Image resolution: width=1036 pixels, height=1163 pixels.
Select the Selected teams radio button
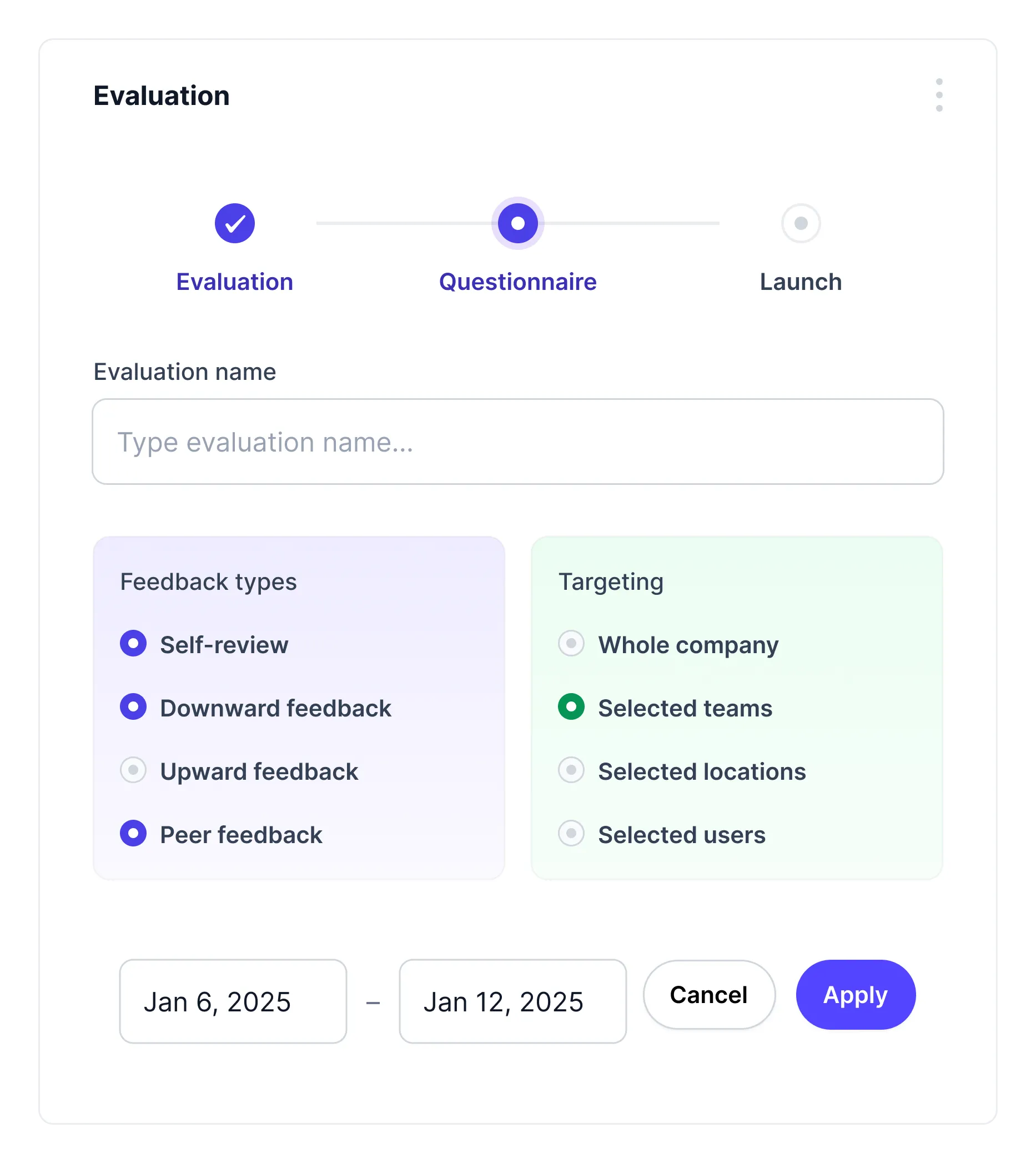(571, 707)
